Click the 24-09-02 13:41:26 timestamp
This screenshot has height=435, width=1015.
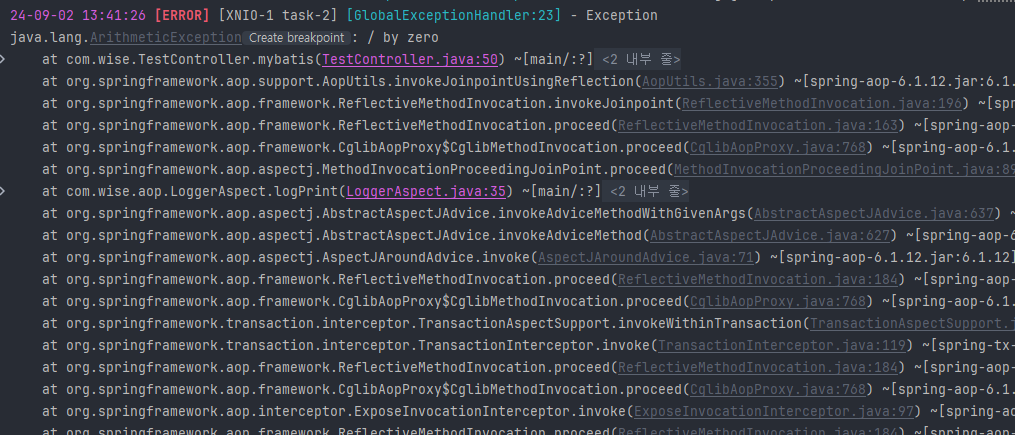click(x=78, y=16)
